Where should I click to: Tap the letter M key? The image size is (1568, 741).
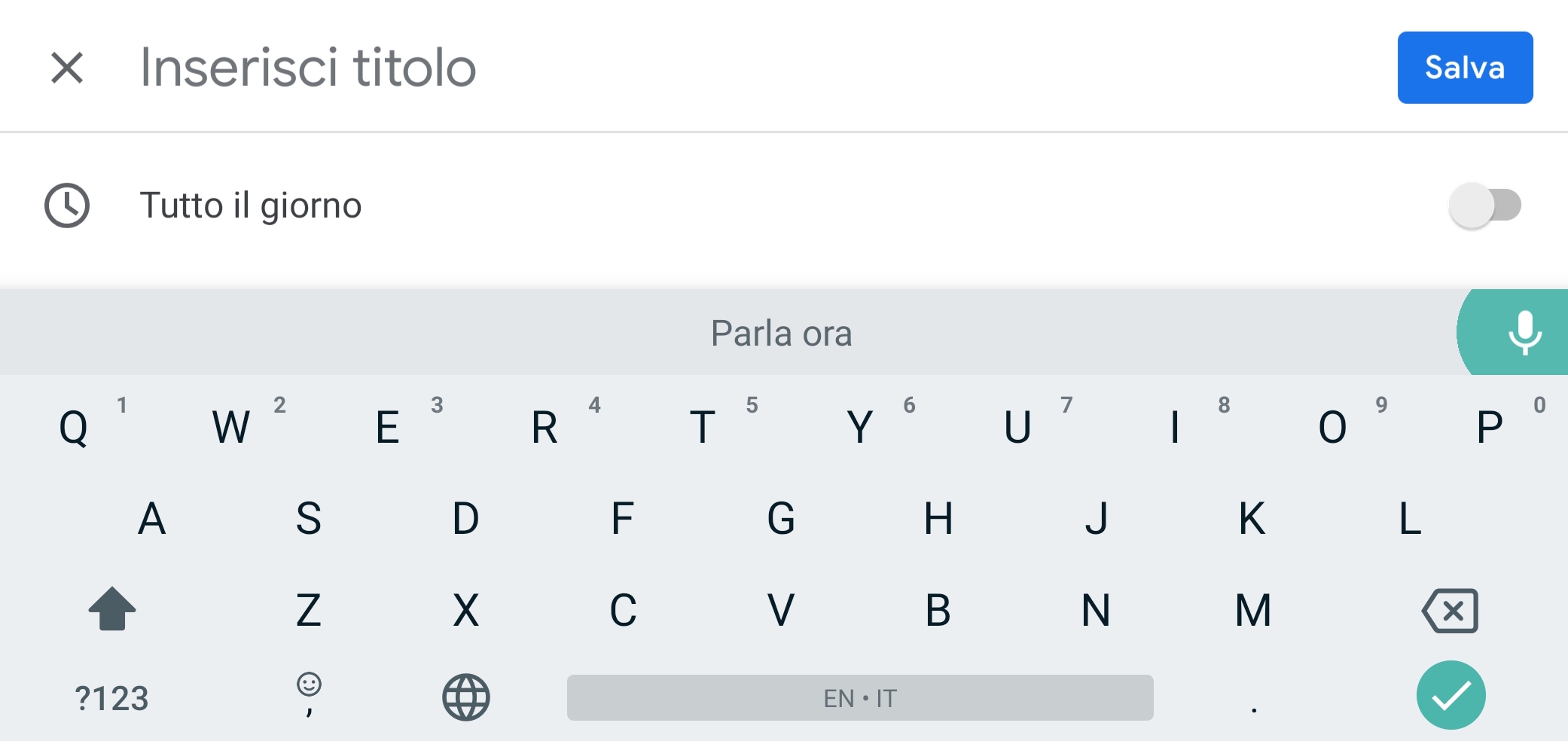pyautogui.click(x=1253, y=610)
